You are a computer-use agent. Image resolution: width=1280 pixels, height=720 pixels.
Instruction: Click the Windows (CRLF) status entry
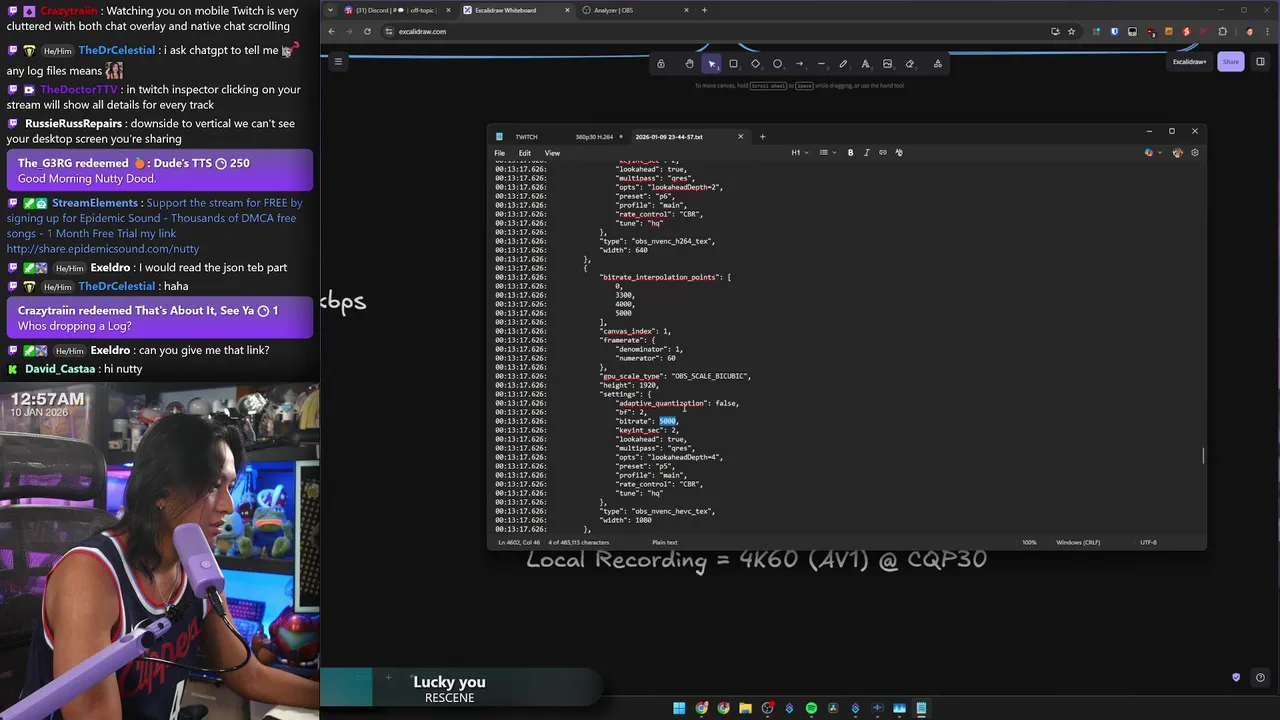(x=1078, y=542)
